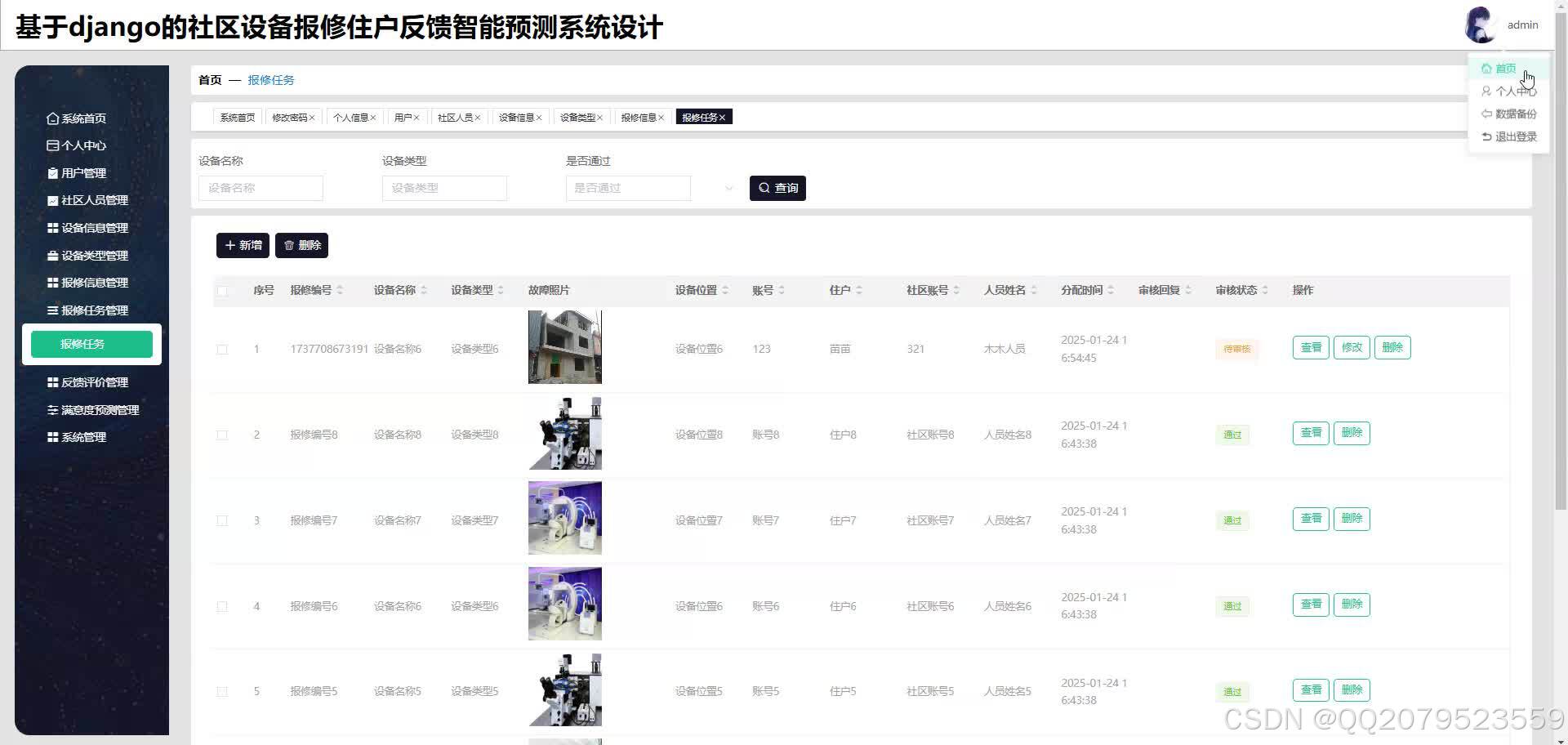This screenshot has width=1568, height=745.
Task: Go to 系统首页 via sidebar
Action: point(81,118)
